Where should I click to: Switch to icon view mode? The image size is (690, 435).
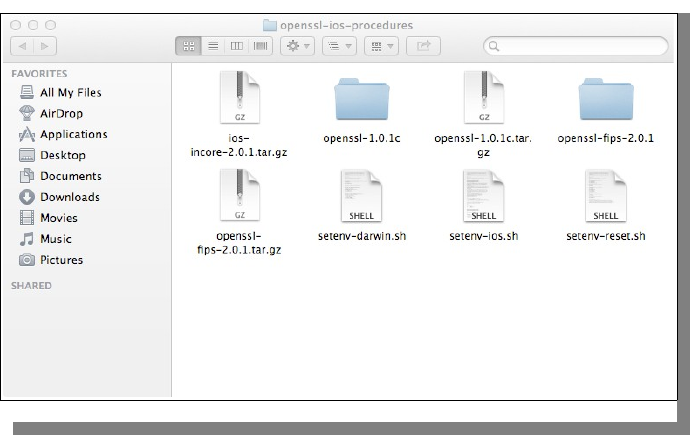(189, 46)
